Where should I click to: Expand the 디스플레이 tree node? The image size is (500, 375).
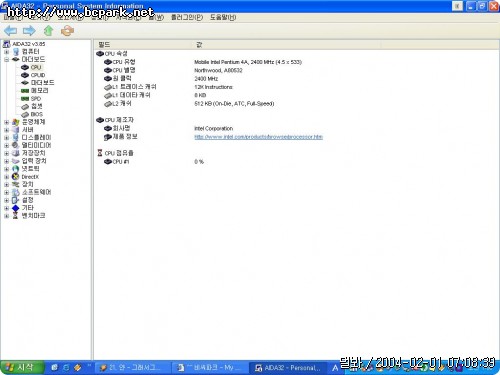tap(6, 138)
